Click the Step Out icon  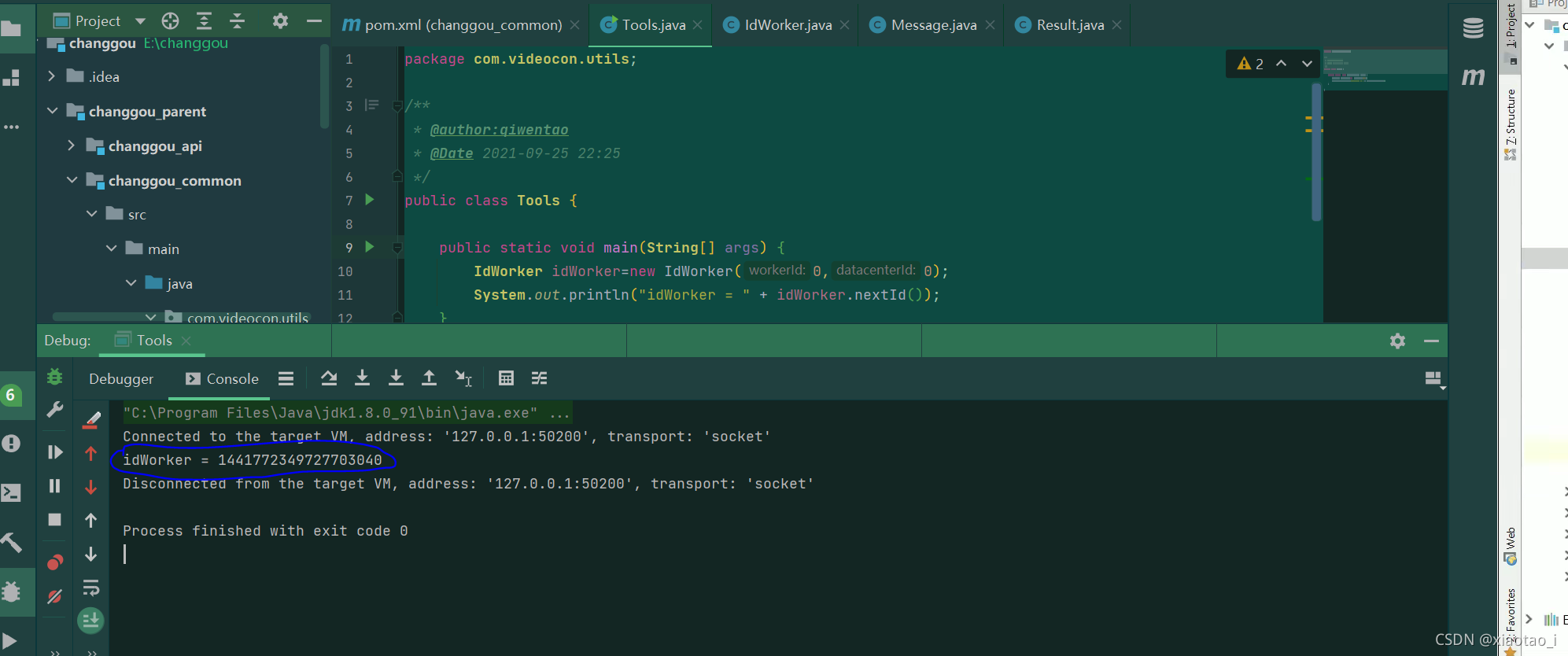pos(429,378)
